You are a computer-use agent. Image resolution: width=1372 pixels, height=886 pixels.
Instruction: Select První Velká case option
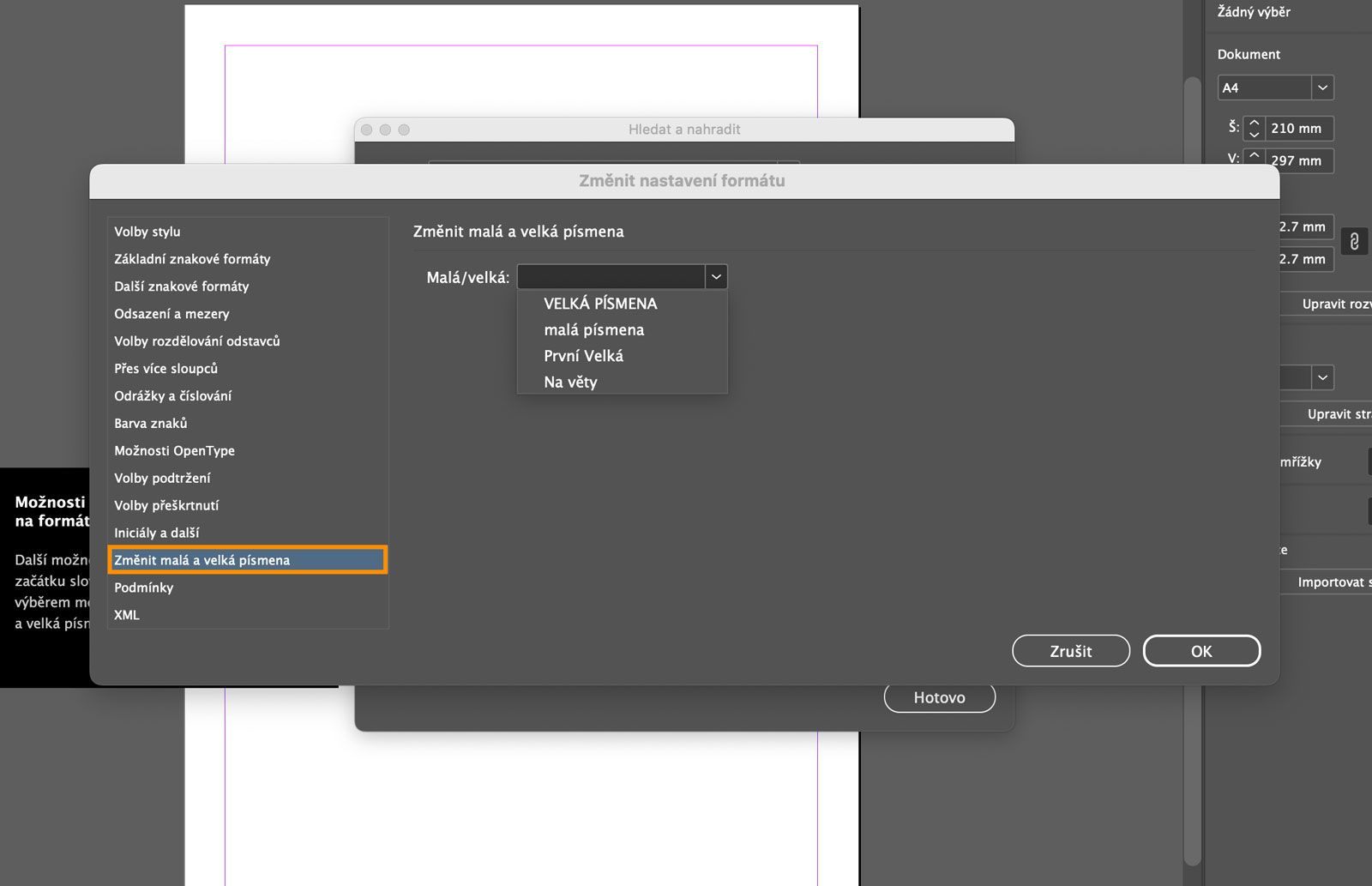pyautogui.click(x=584, y=356)
